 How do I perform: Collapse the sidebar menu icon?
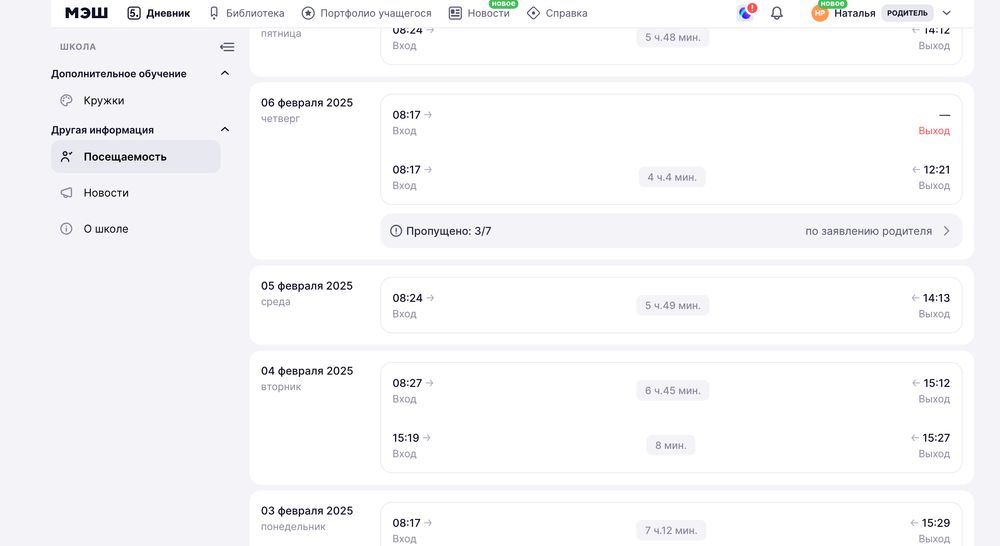tap(227, 47)
